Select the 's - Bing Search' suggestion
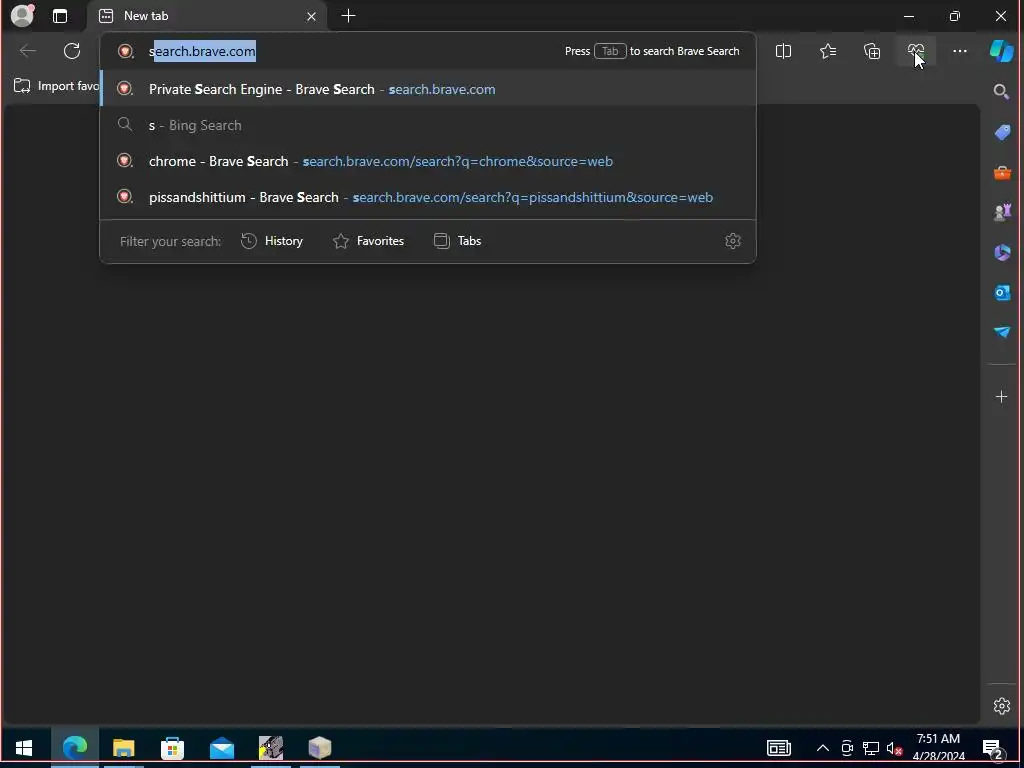 (428, 125)
